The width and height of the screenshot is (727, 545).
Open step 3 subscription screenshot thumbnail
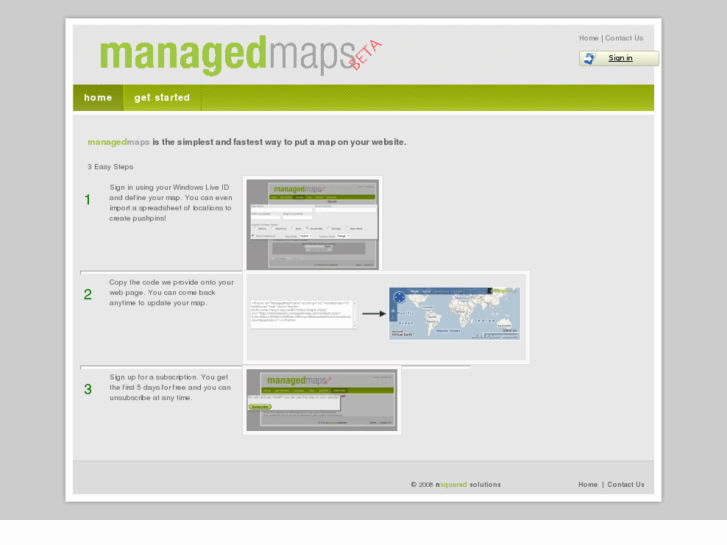pos(322,400)
